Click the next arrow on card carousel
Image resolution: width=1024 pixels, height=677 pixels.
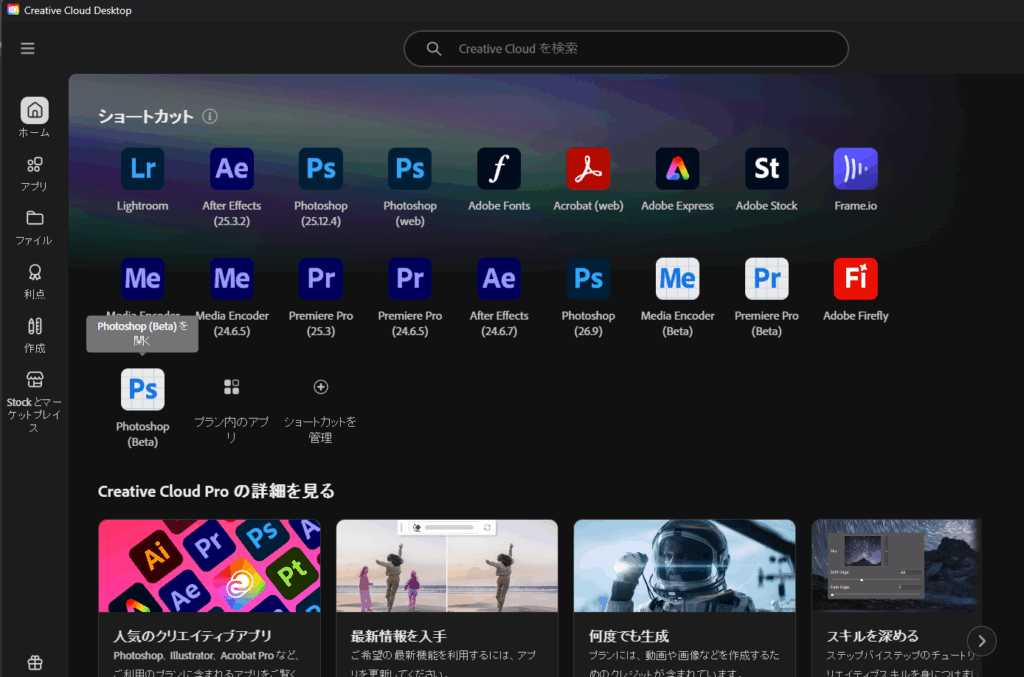(982, 641)
